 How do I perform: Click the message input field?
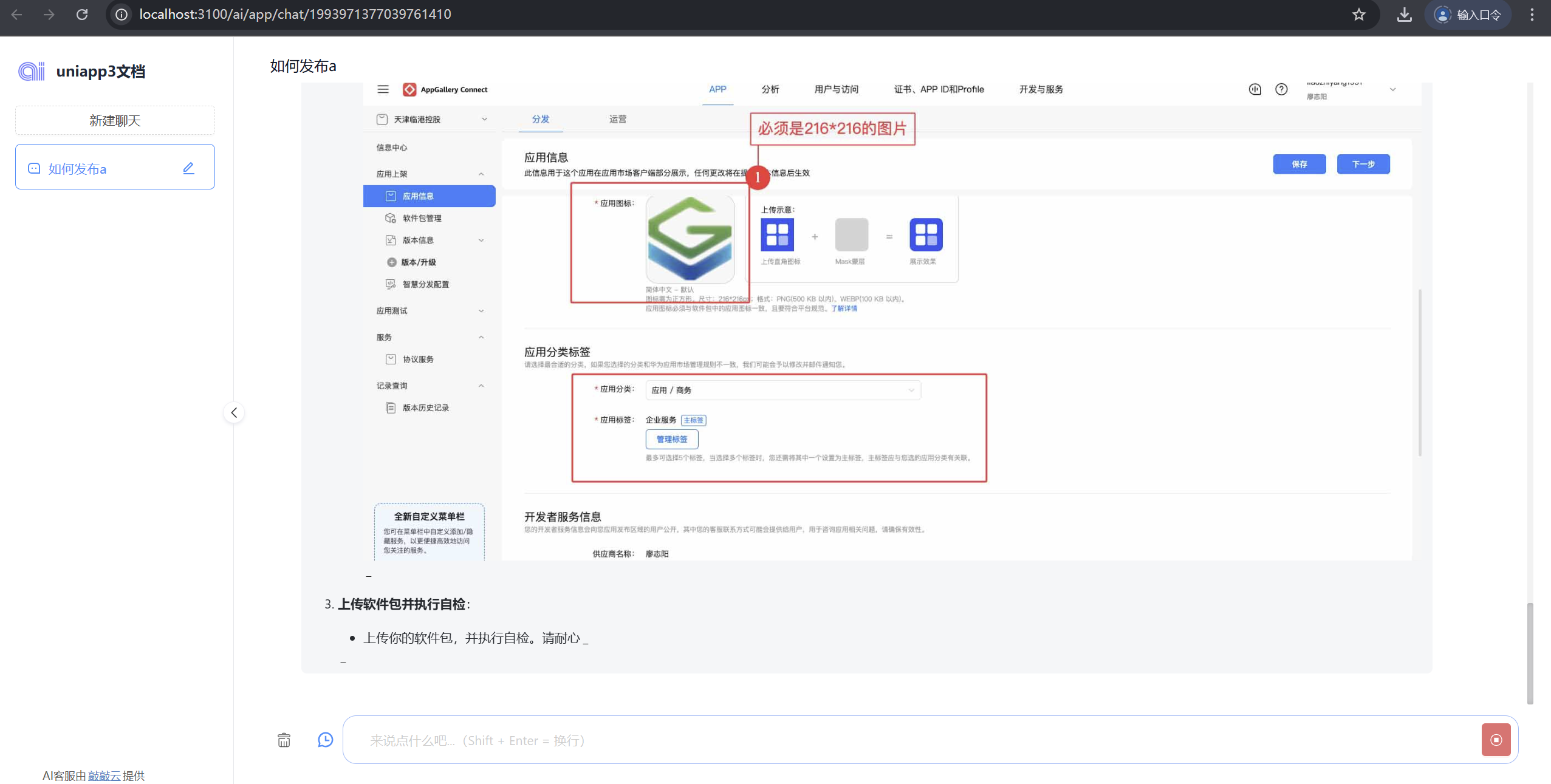(911, 740)
